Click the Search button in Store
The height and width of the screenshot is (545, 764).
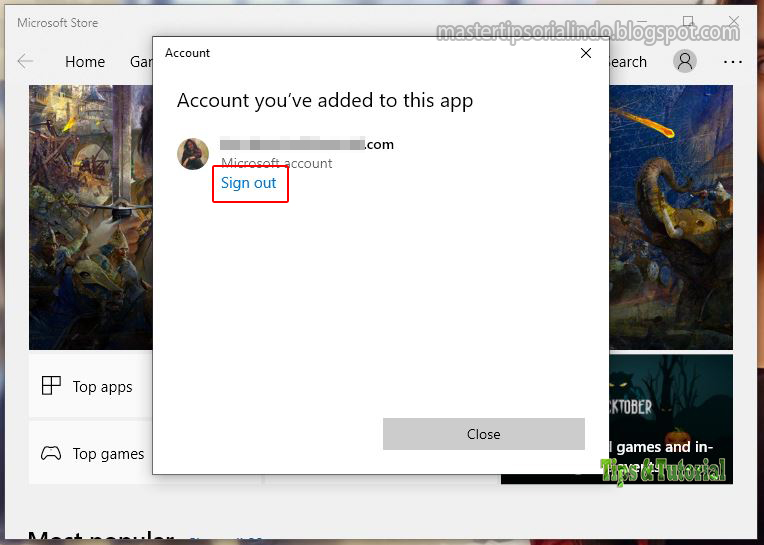(x=628, y=62)
